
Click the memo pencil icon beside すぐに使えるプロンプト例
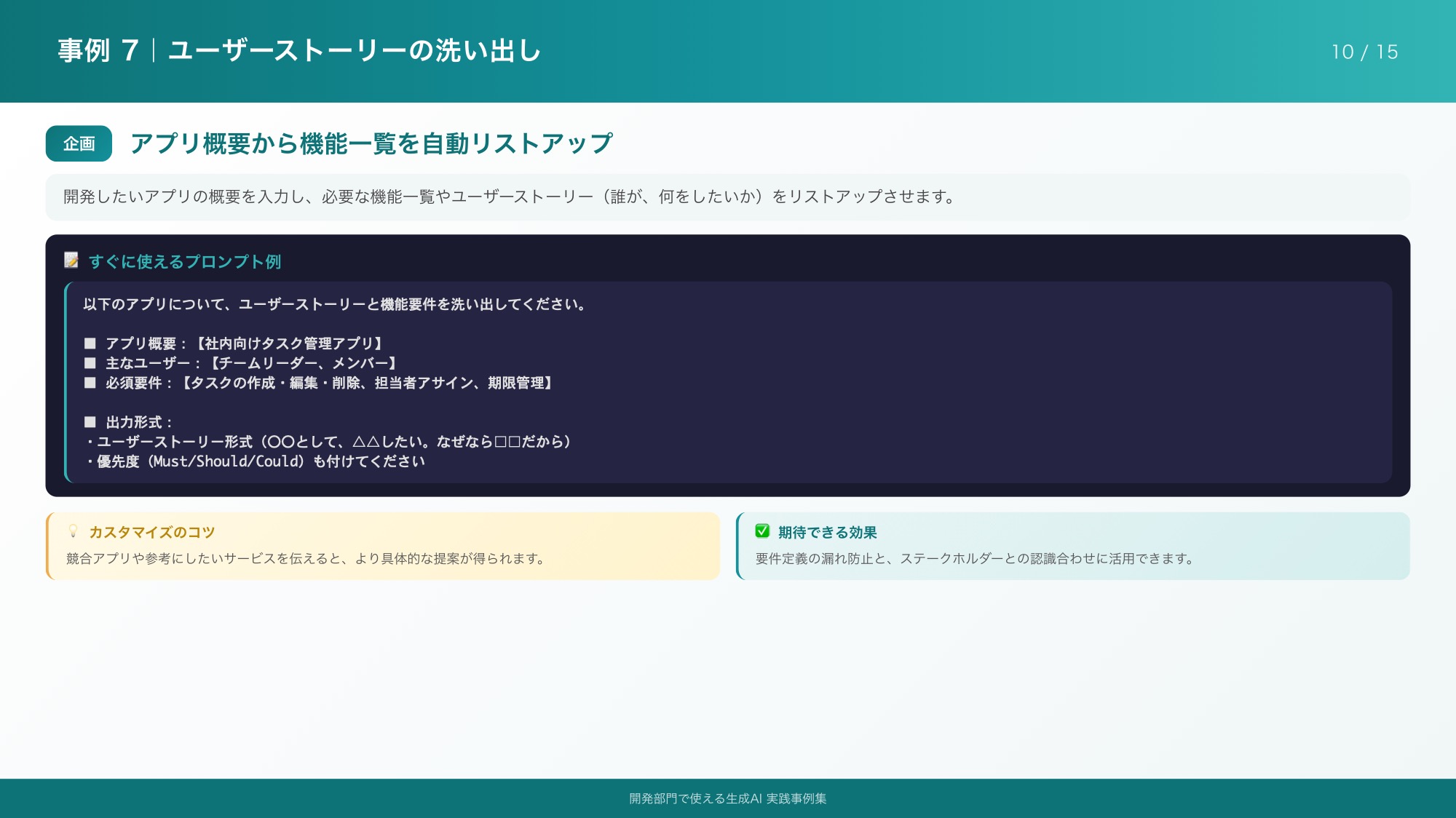pos(71,260)
